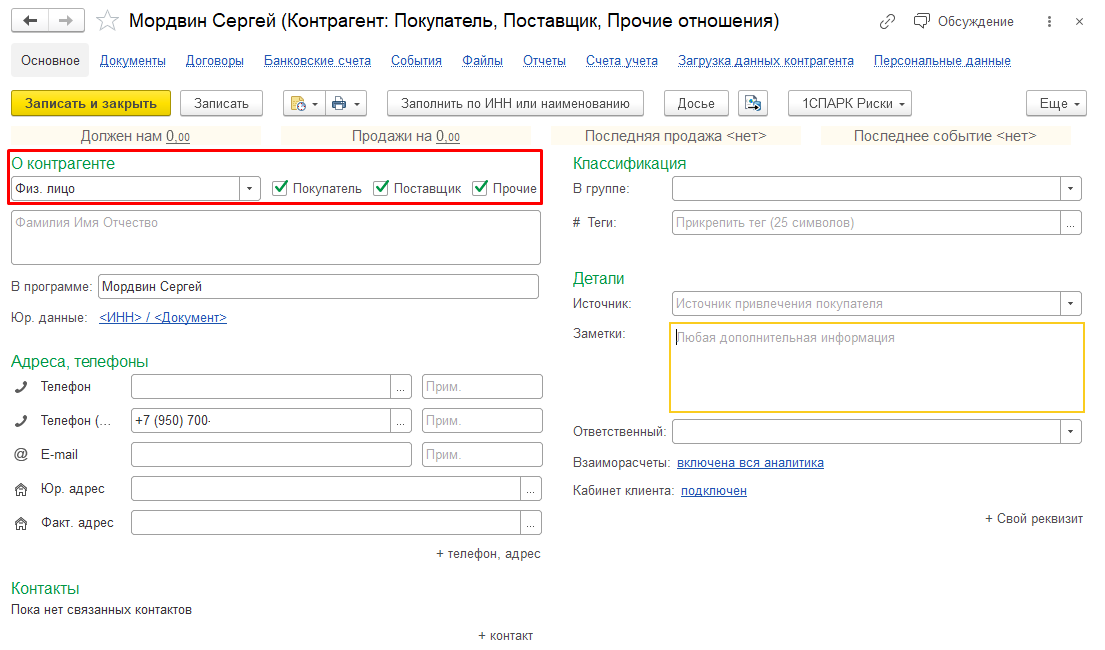Click into the E-mail input field
This screenshot has width=1105, height=650.
[271, 455]
